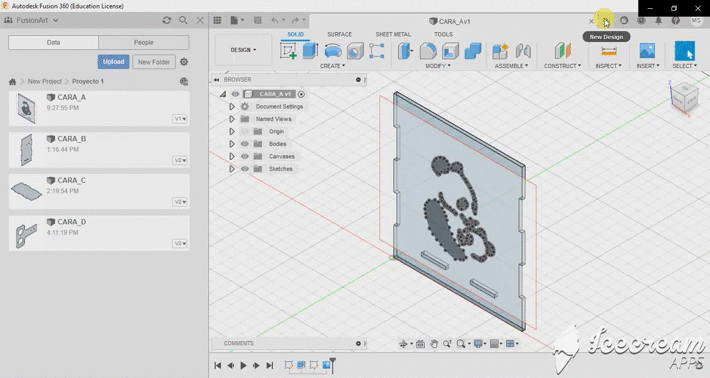Open data panel settings gear
710x378 pixels.
click(x=184, y=62)
